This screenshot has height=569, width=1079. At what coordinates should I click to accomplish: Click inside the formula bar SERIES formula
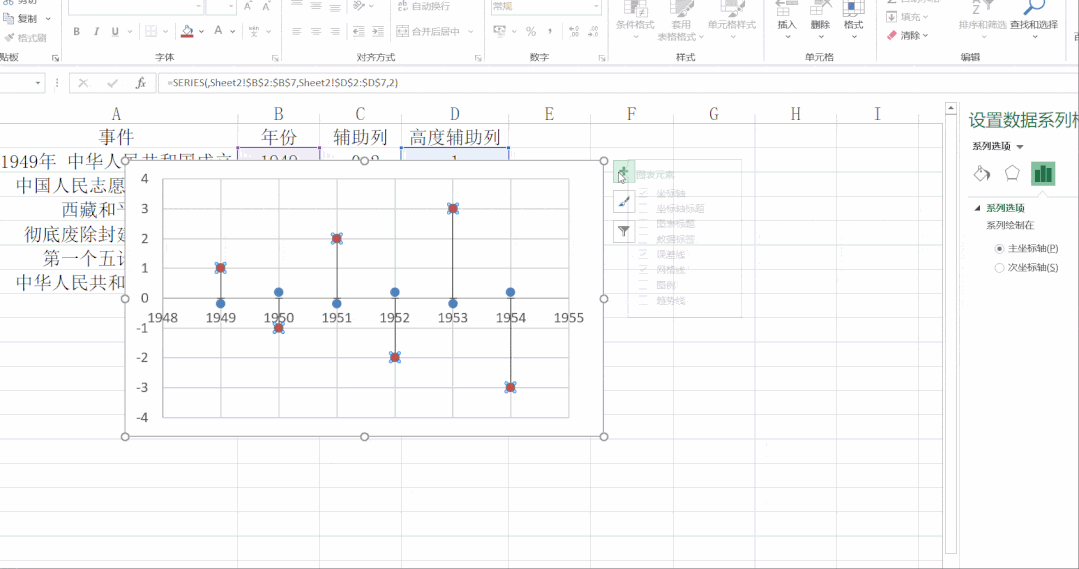(x=282, y=83)
